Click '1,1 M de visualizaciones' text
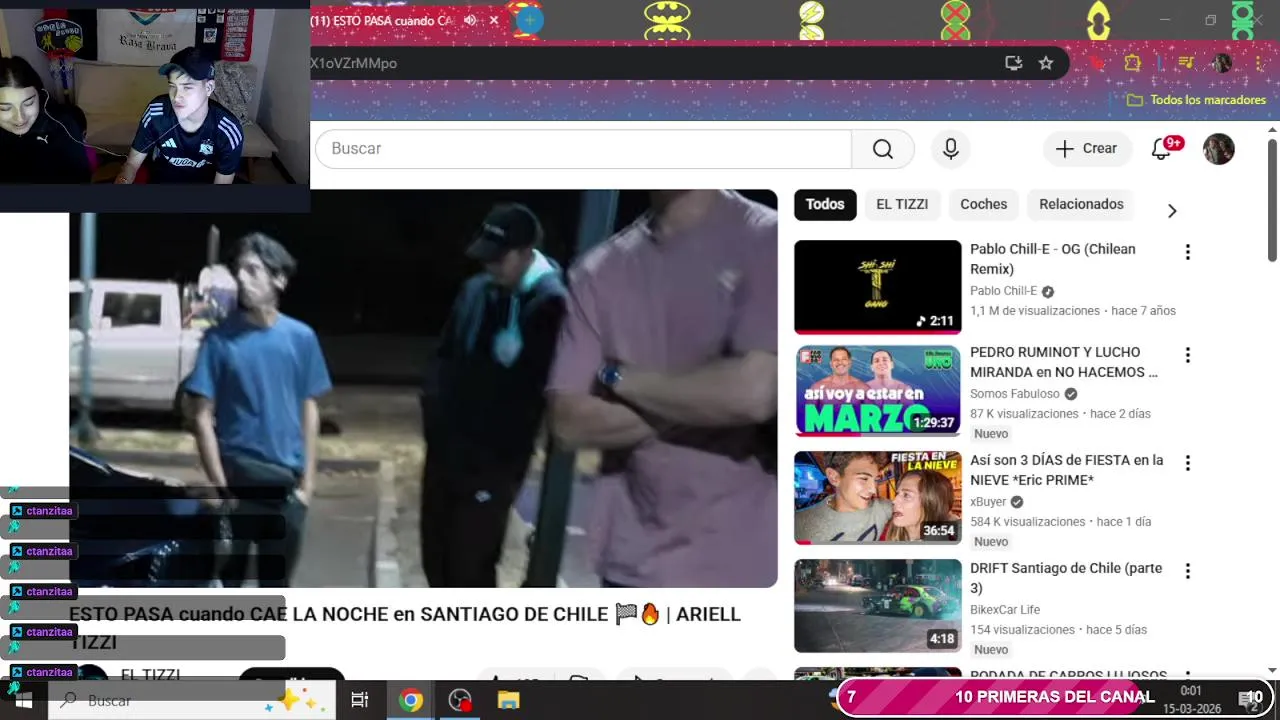 click(1035, 311)
